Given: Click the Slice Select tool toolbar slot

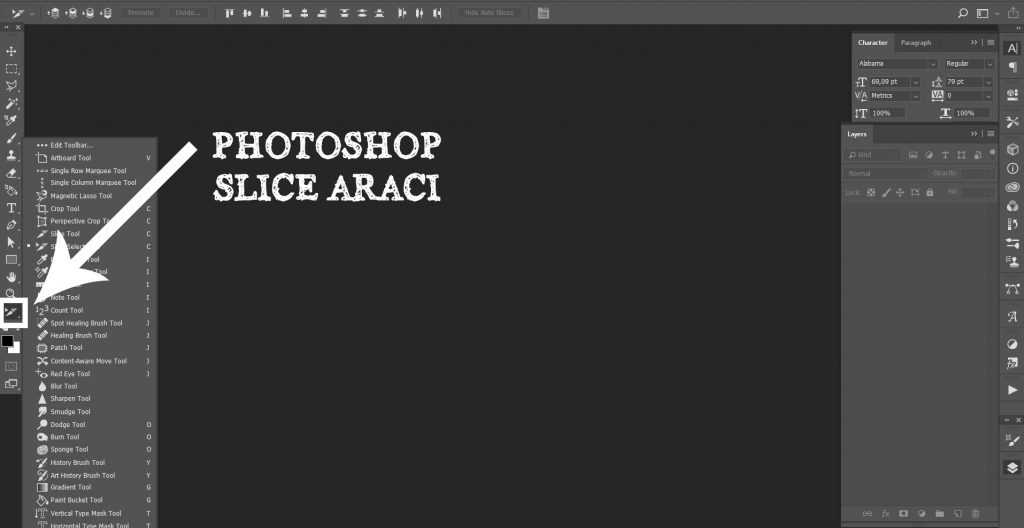Looking at the screenshot, I should [13, 313].
